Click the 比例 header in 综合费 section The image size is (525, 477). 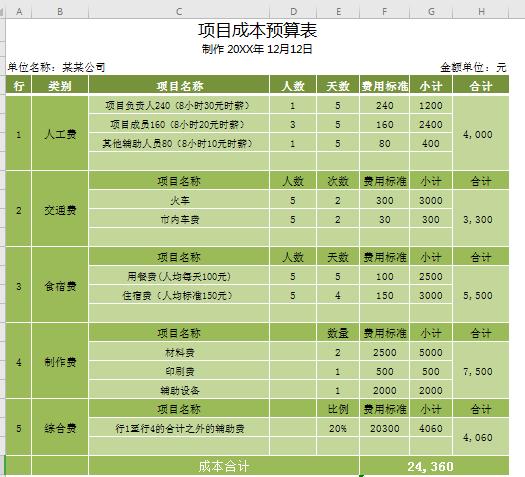point(338,409)
